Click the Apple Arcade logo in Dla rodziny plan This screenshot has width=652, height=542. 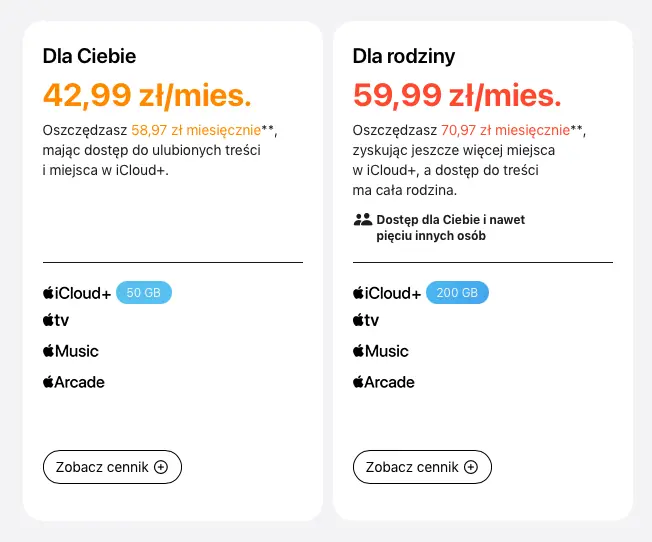pos(384,382)
